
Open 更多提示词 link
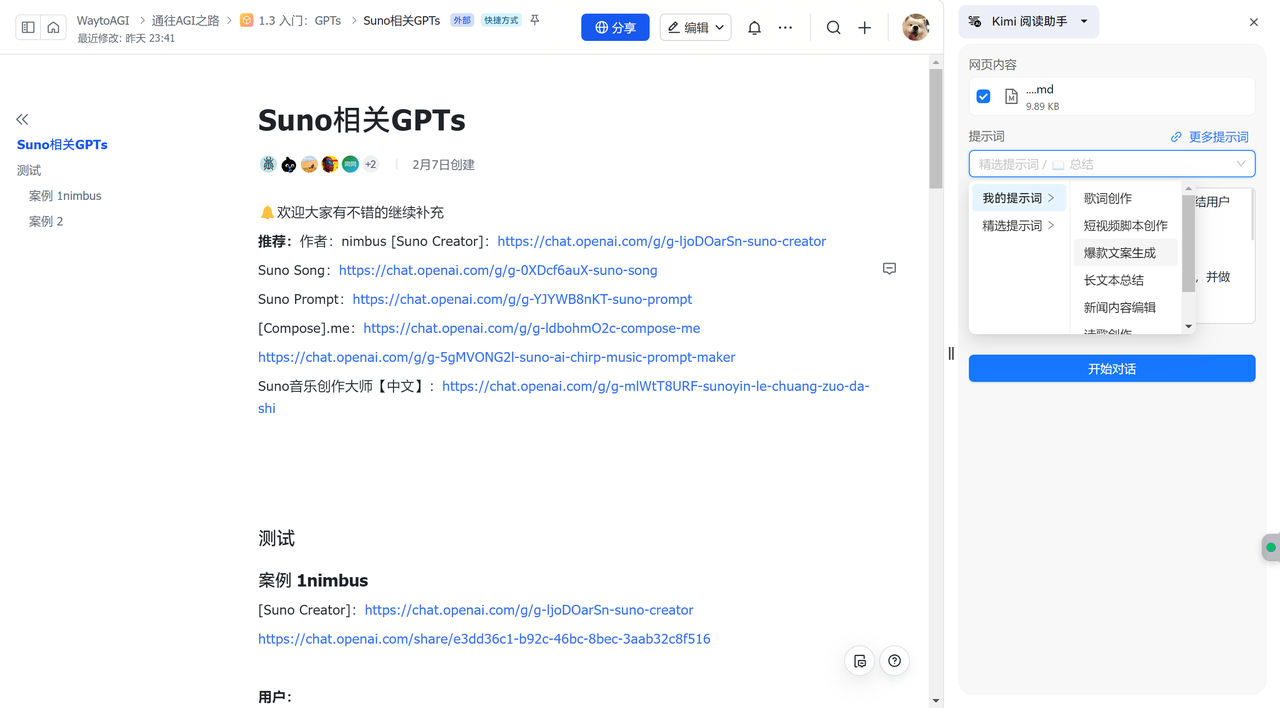(1210, 137)
